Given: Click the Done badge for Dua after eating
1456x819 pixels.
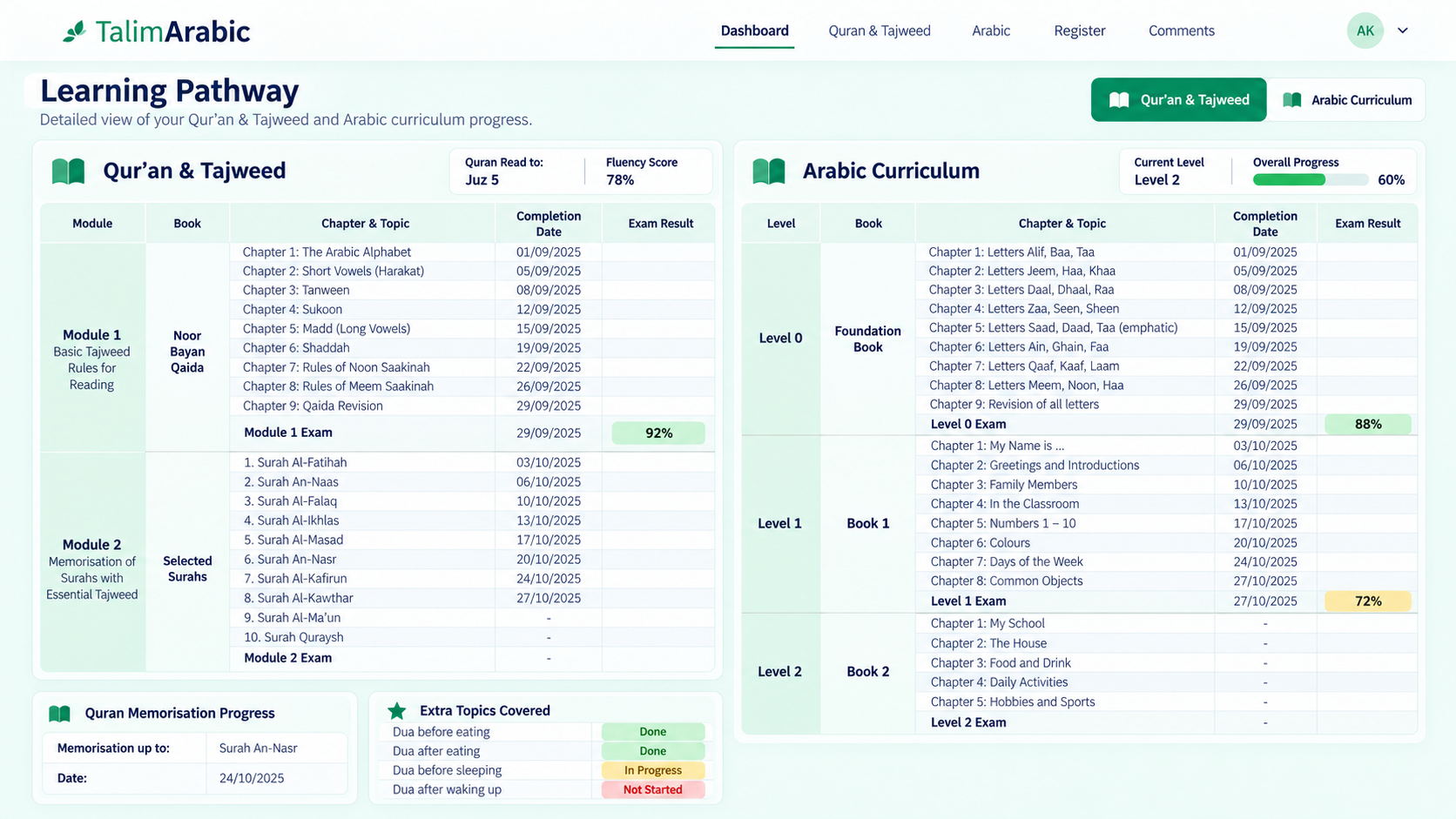Looking at the screenshot, I should [652, 751].
